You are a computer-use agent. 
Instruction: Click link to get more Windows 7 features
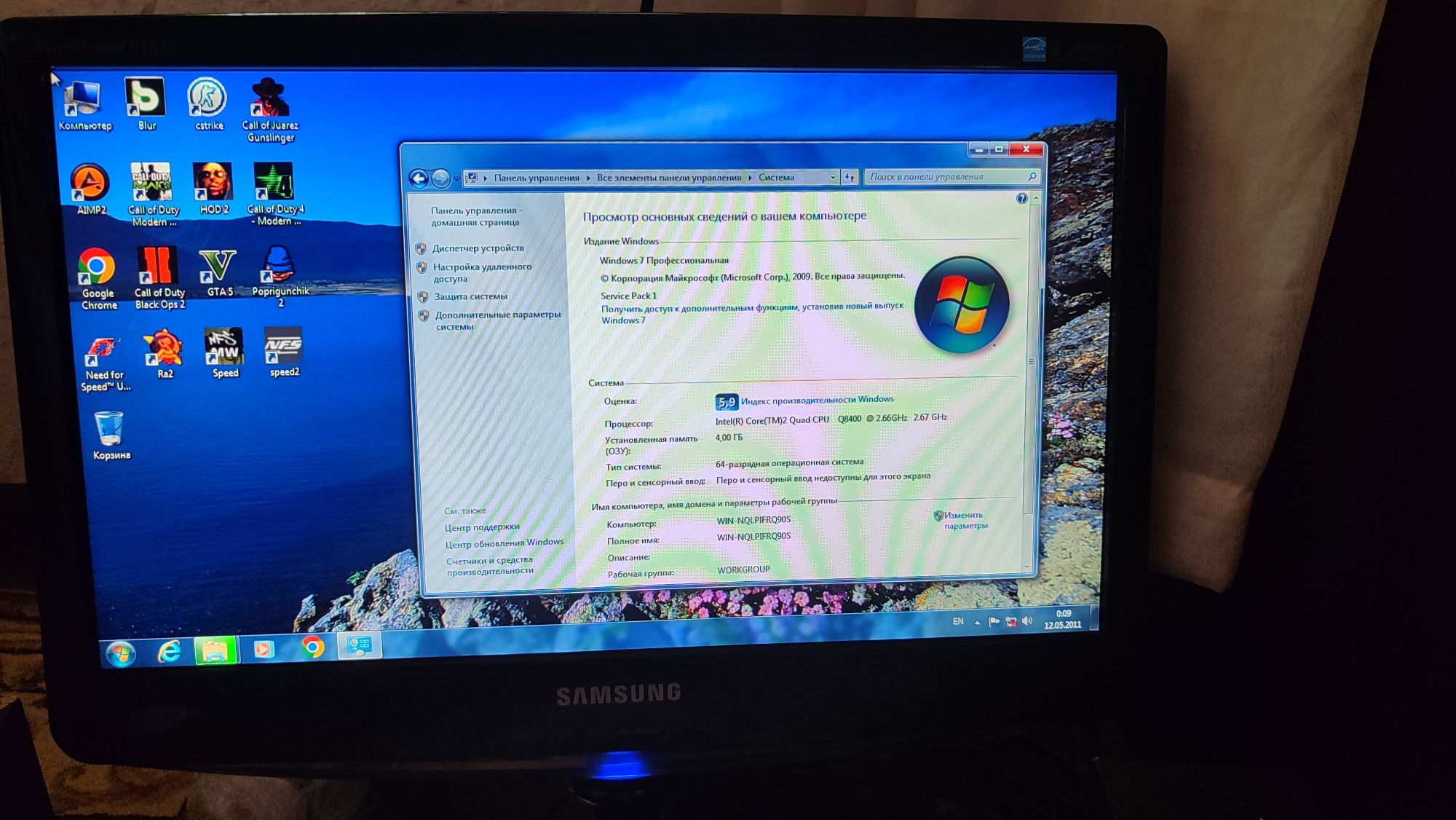coord(752,313)
